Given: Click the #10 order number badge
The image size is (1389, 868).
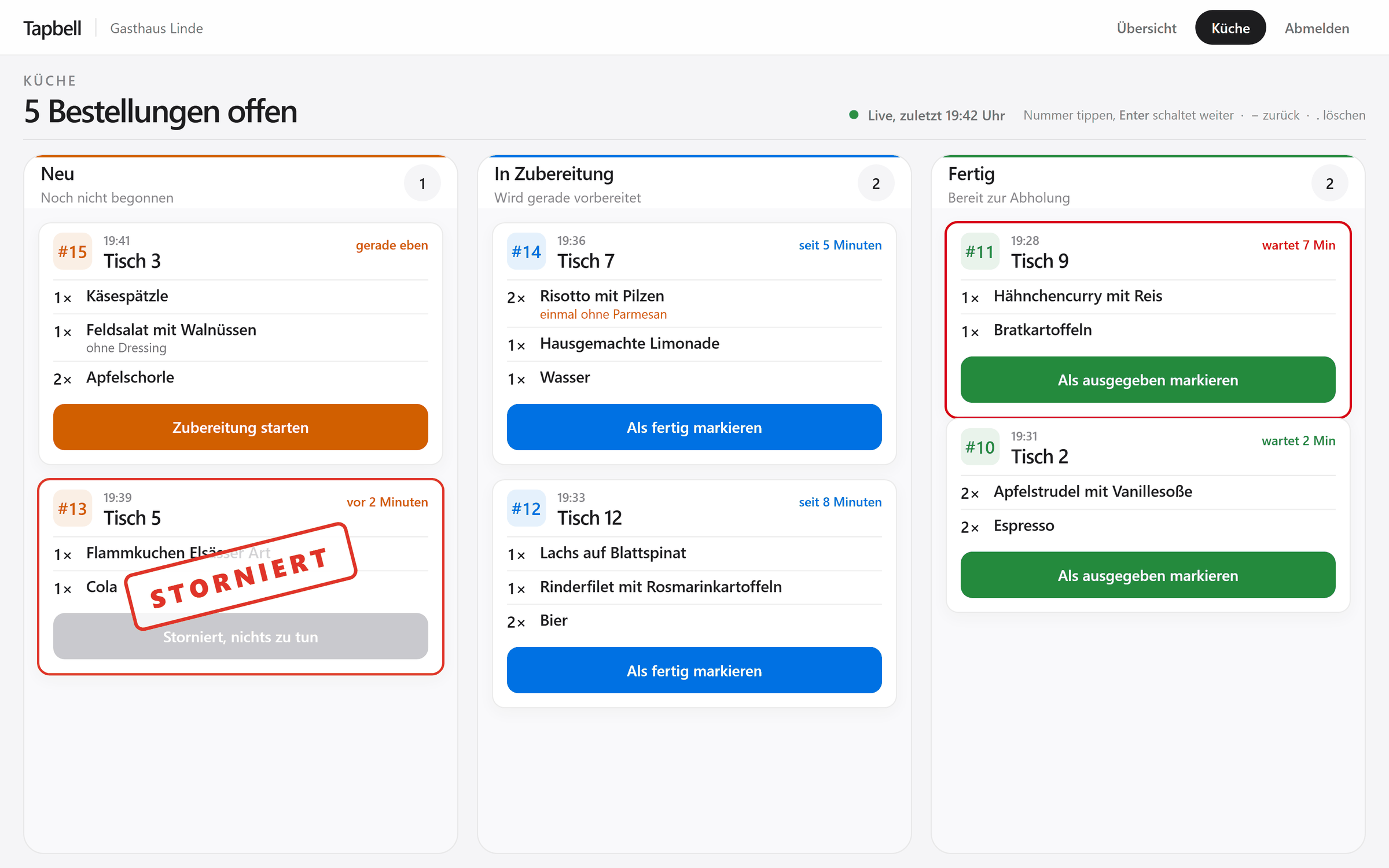Looking at the screenshot, I should [980, 447].
